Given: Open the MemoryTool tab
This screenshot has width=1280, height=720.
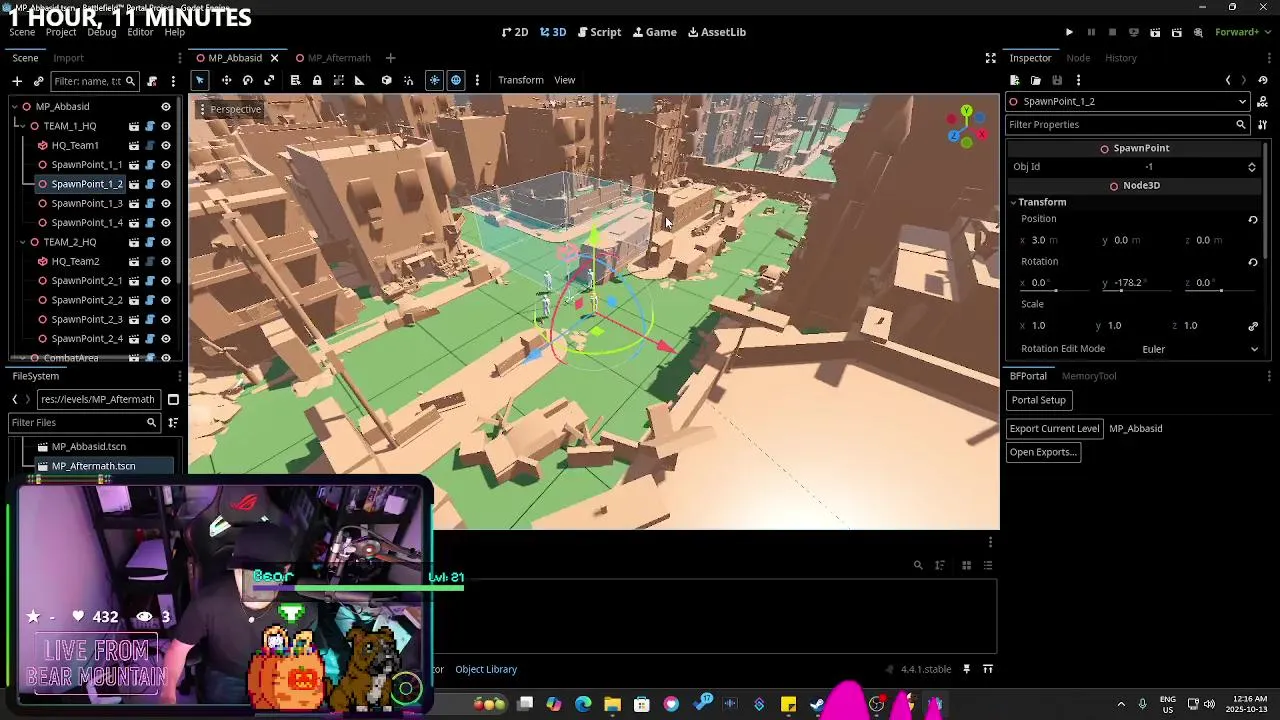Looking at the screenshot, I should tap(1089, 376).
